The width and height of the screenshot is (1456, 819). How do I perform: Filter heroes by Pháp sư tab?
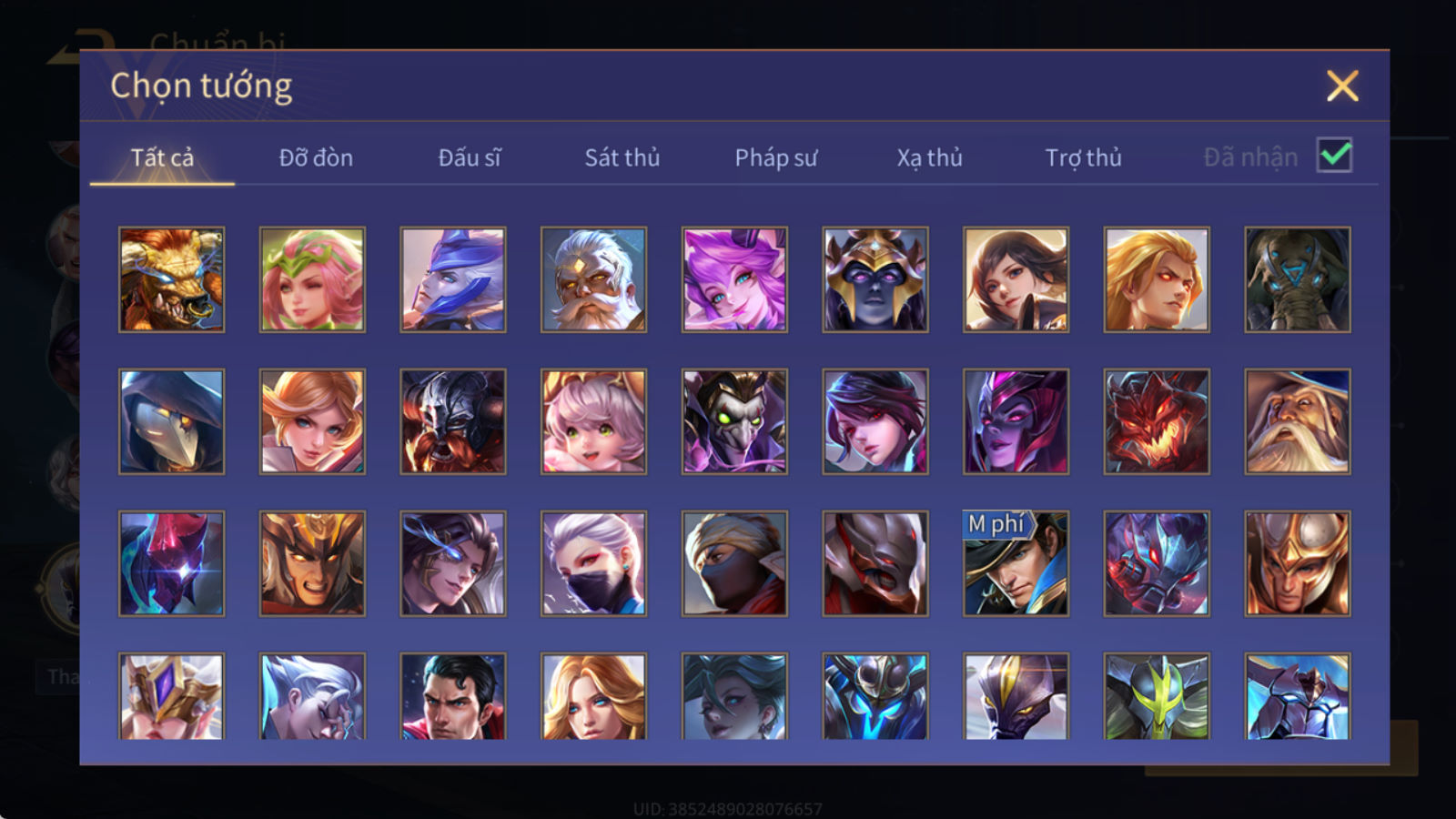point(775,157)
